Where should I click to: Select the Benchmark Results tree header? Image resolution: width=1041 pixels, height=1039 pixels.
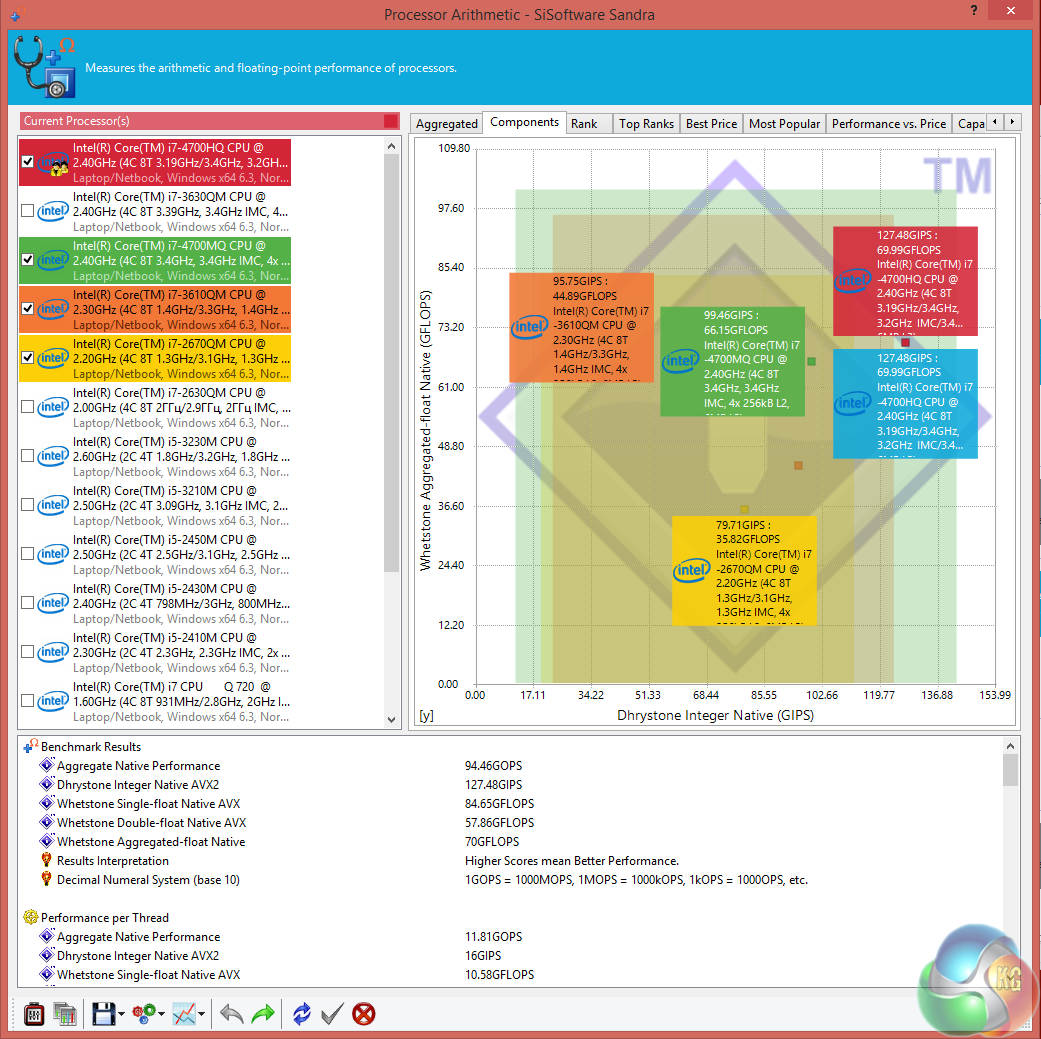91,747
